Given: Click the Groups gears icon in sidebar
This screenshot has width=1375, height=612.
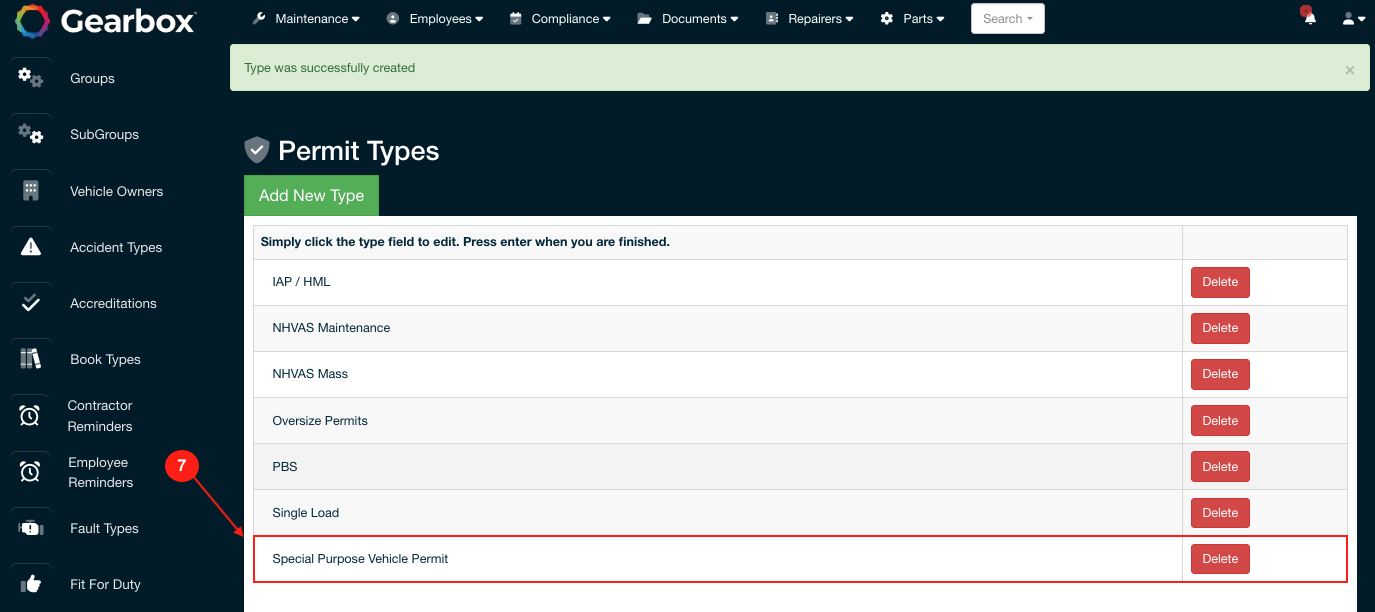Looking at the screenshot, I should coord(31,77).
